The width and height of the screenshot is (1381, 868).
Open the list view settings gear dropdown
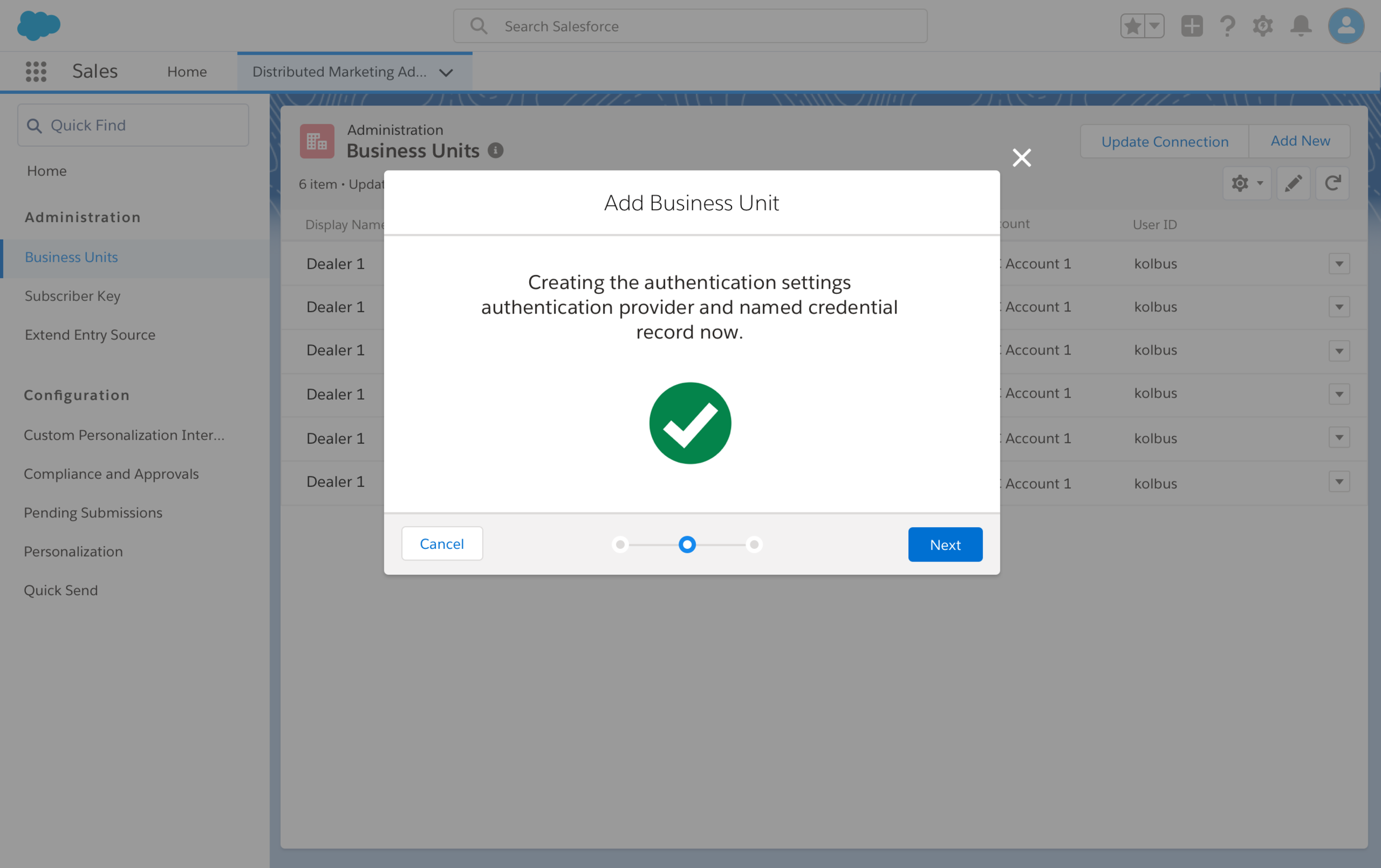point(1246,183)
